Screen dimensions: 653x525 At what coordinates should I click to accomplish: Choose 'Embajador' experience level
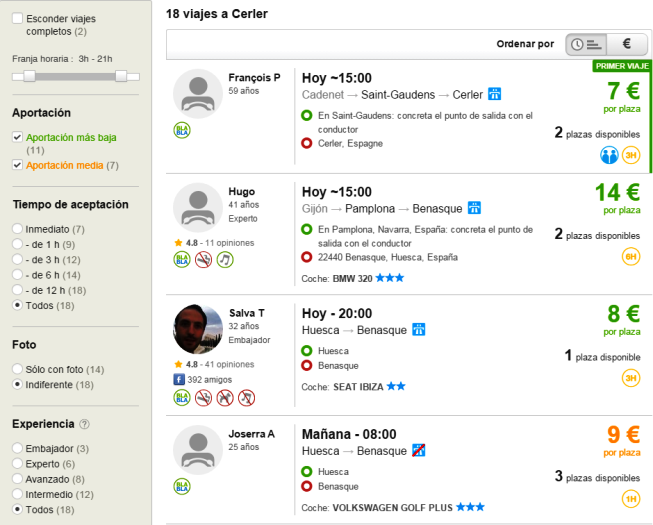point(18,449)
